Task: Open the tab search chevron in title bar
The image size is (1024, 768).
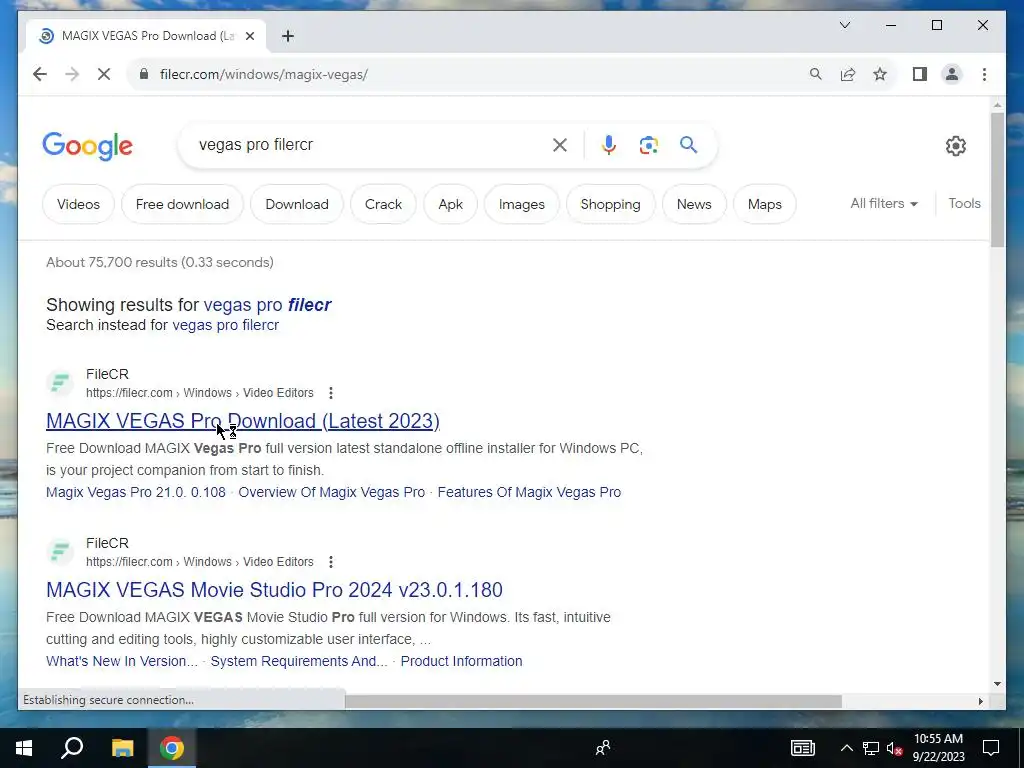Action: pyautogui.click(x=844, y=25)
